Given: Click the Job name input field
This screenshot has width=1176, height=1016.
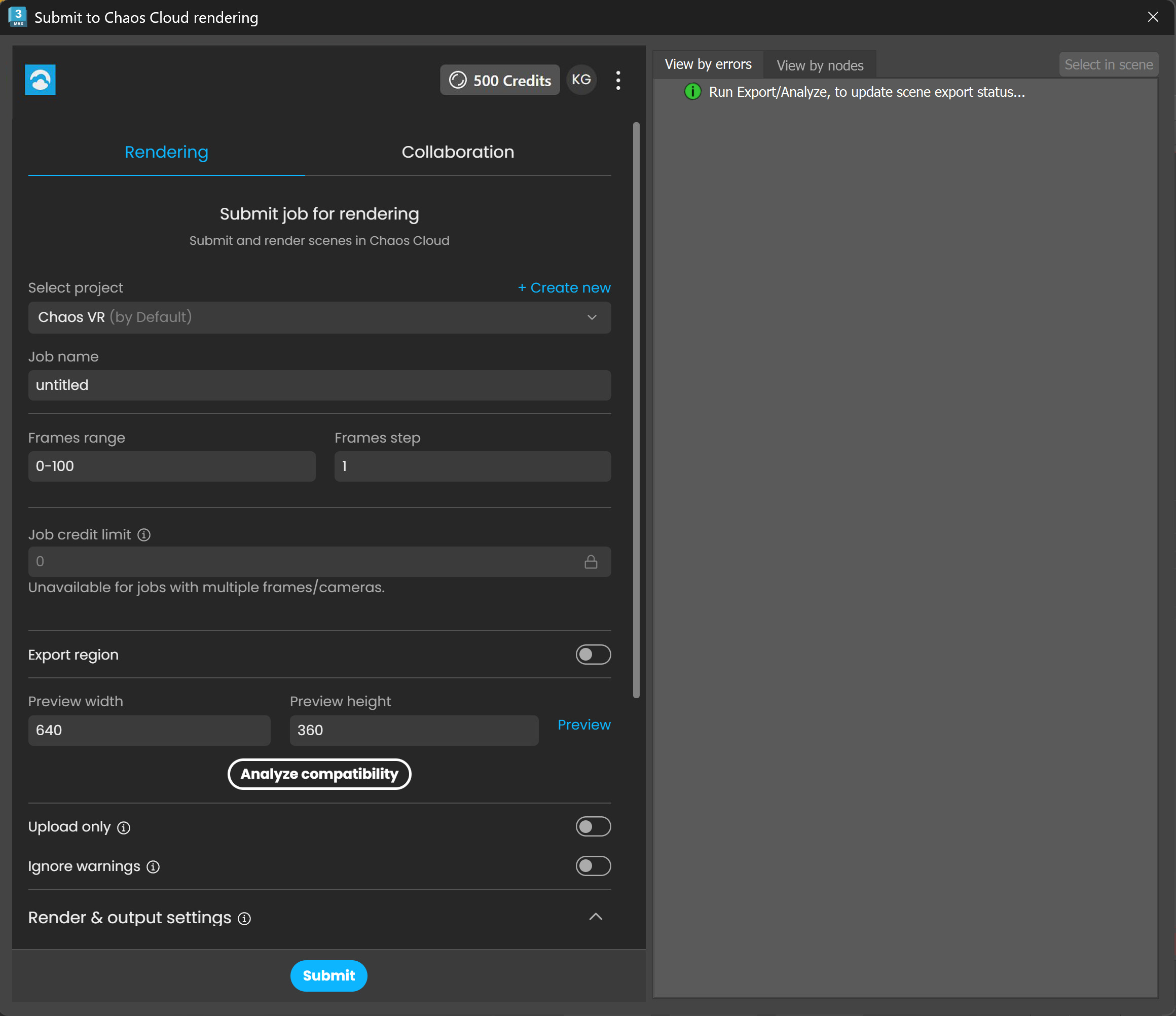Looking at the screenshot, I should [319, 385].
